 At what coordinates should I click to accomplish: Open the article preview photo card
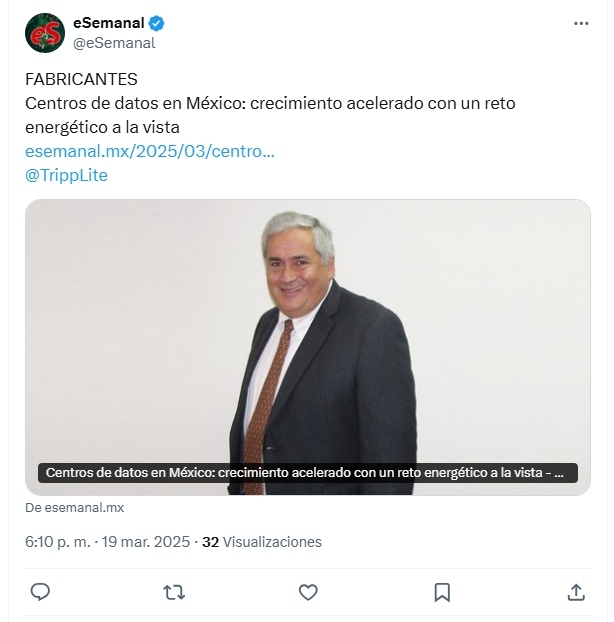point(308,347)
